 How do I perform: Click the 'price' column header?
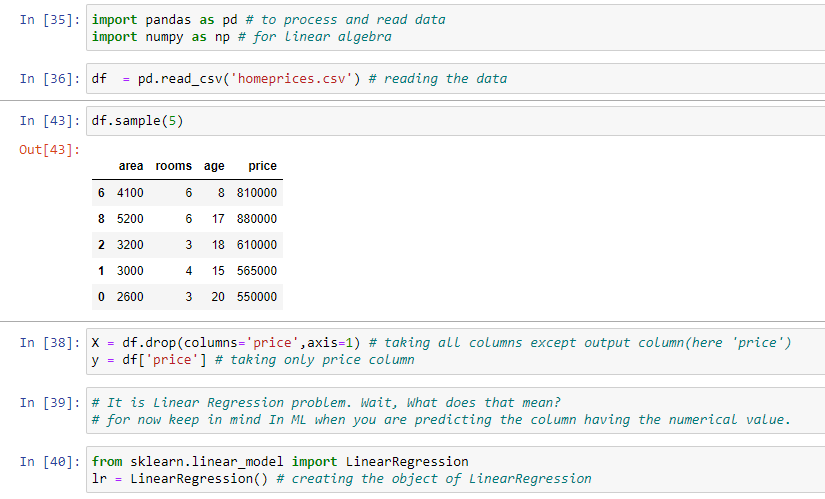pos(262,166)
